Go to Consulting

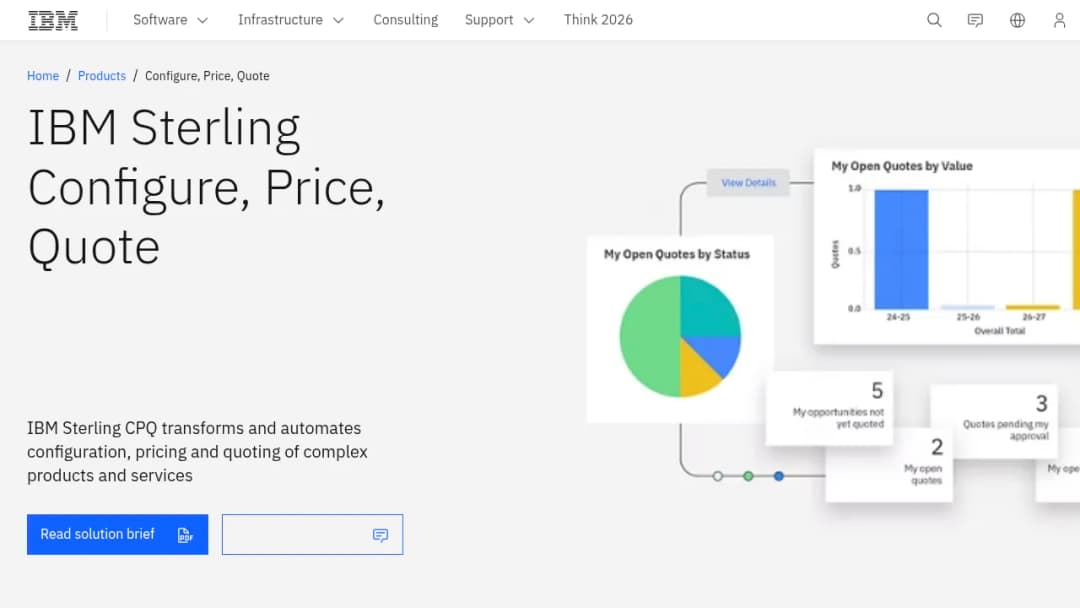pyautogui.click(x=406, y=20)
